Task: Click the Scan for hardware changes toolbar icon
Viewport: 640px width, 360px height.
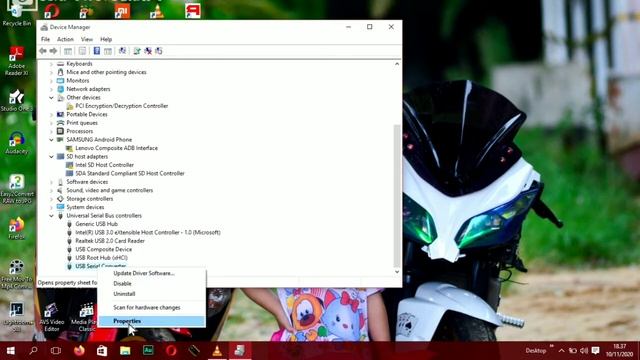Action: point(122,51)
